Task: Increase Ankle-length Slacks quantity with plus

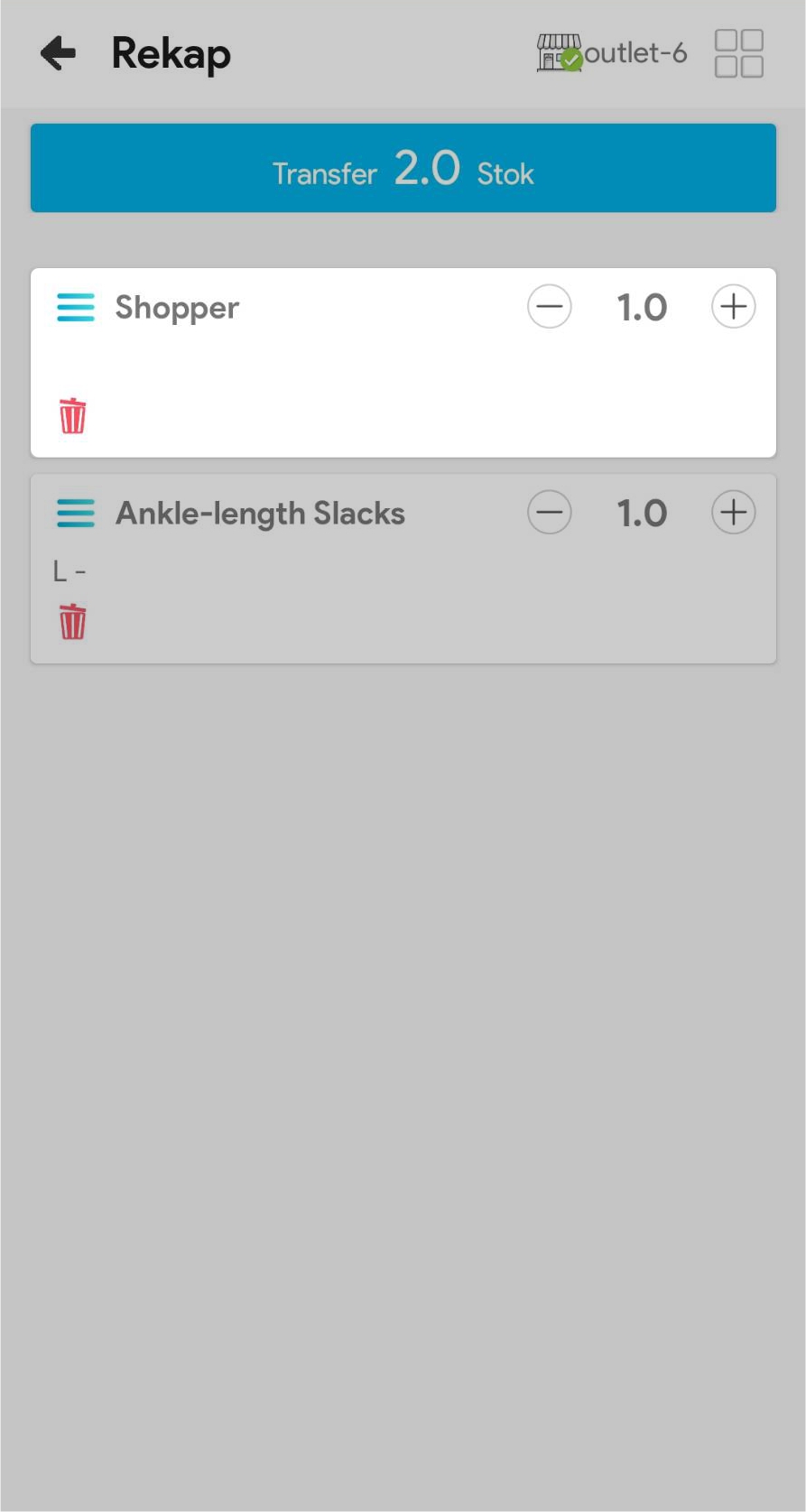Action: point(733,513)
